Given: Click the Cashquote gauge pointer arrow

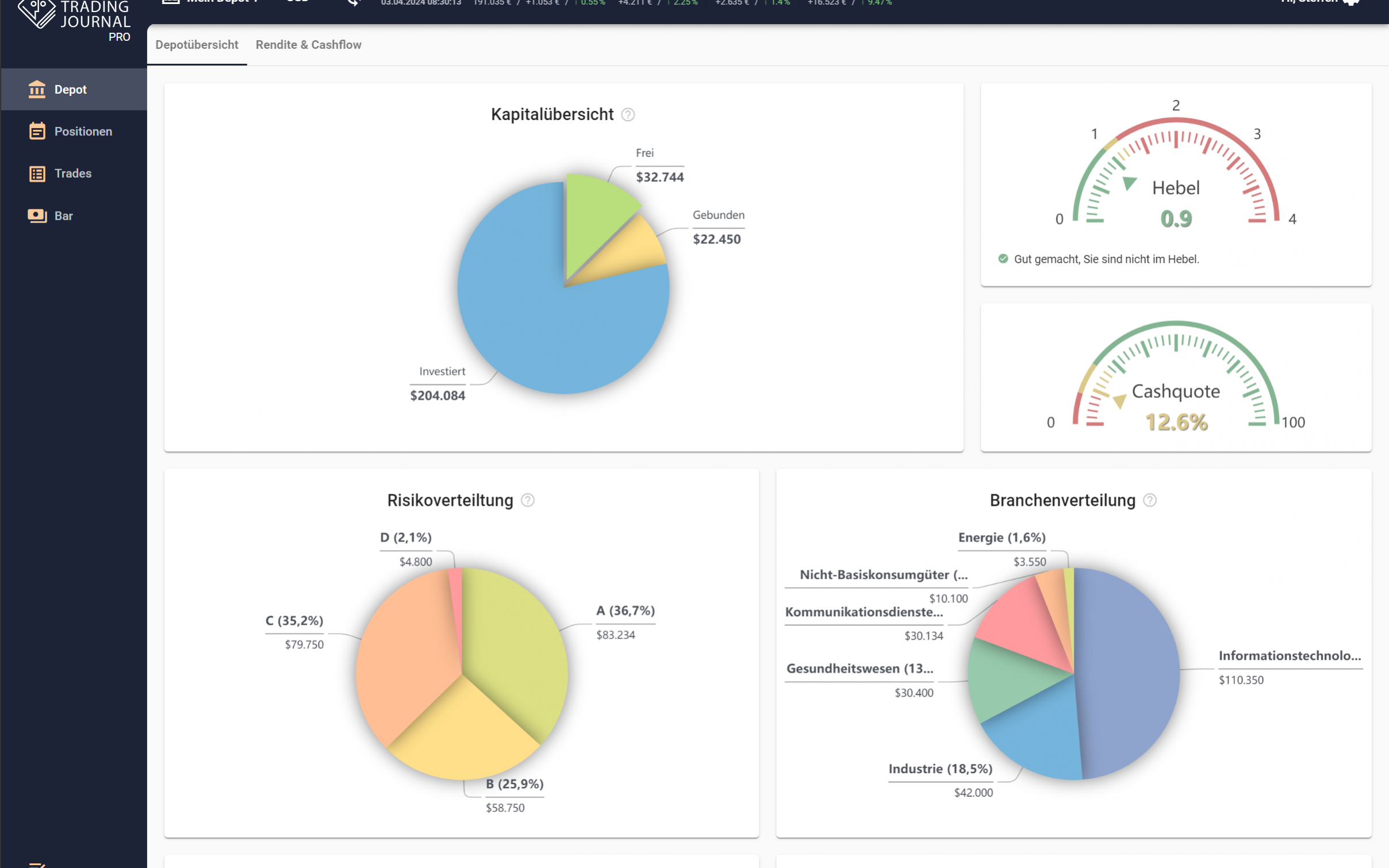Looking at the screenshot, I should pos(1119,401).
